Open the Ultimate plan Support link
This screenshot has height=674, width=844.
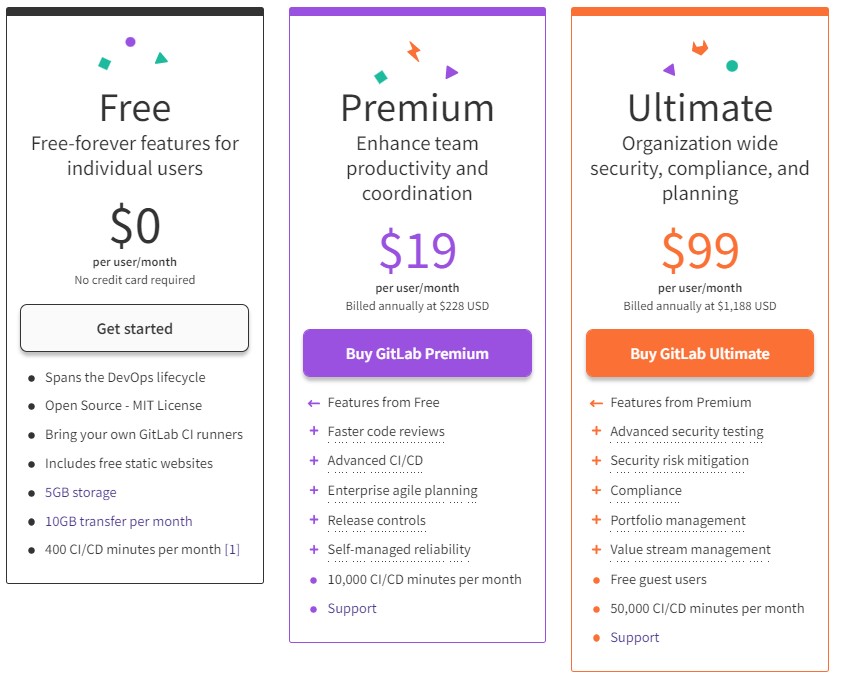[x=635, y=637]
